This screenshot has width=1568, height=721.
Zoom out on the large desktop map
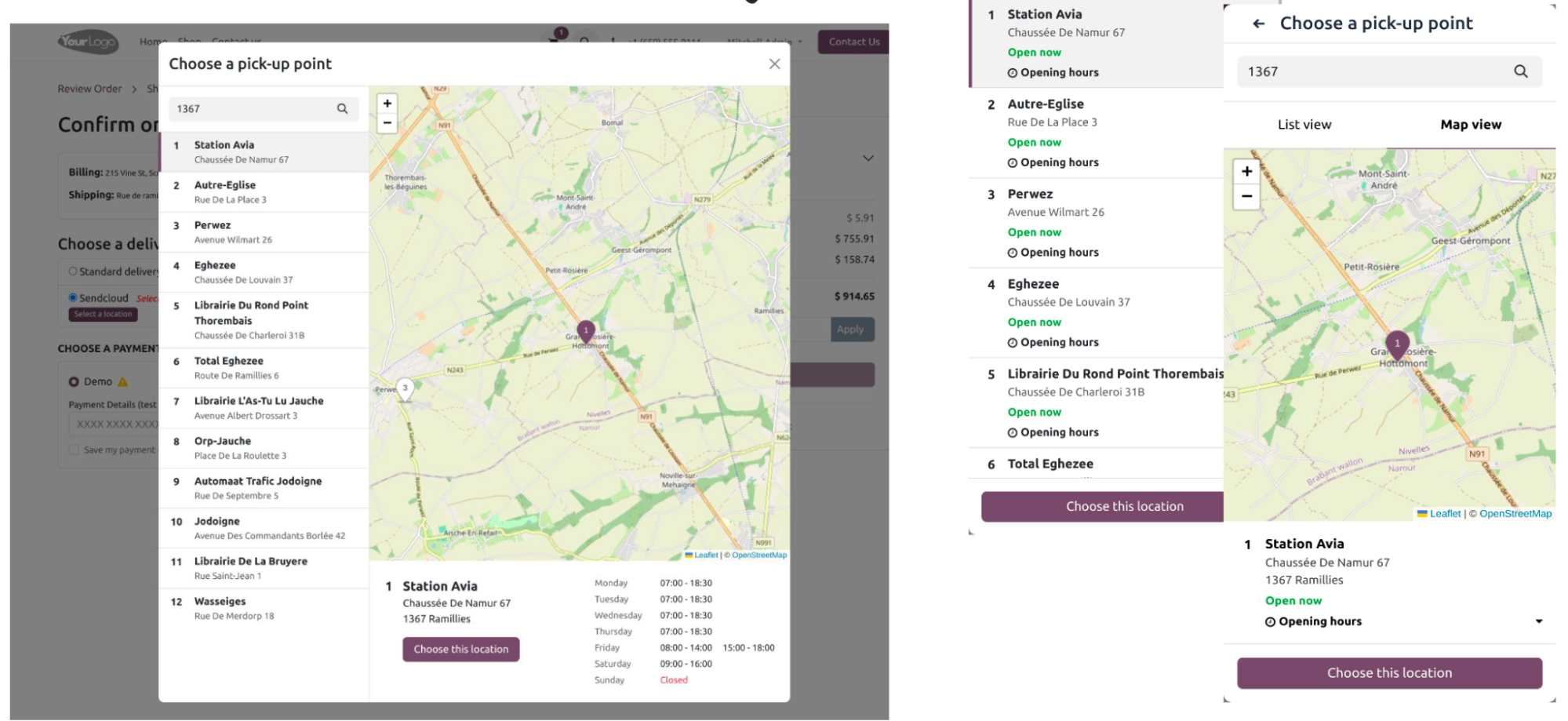[387, 123]
